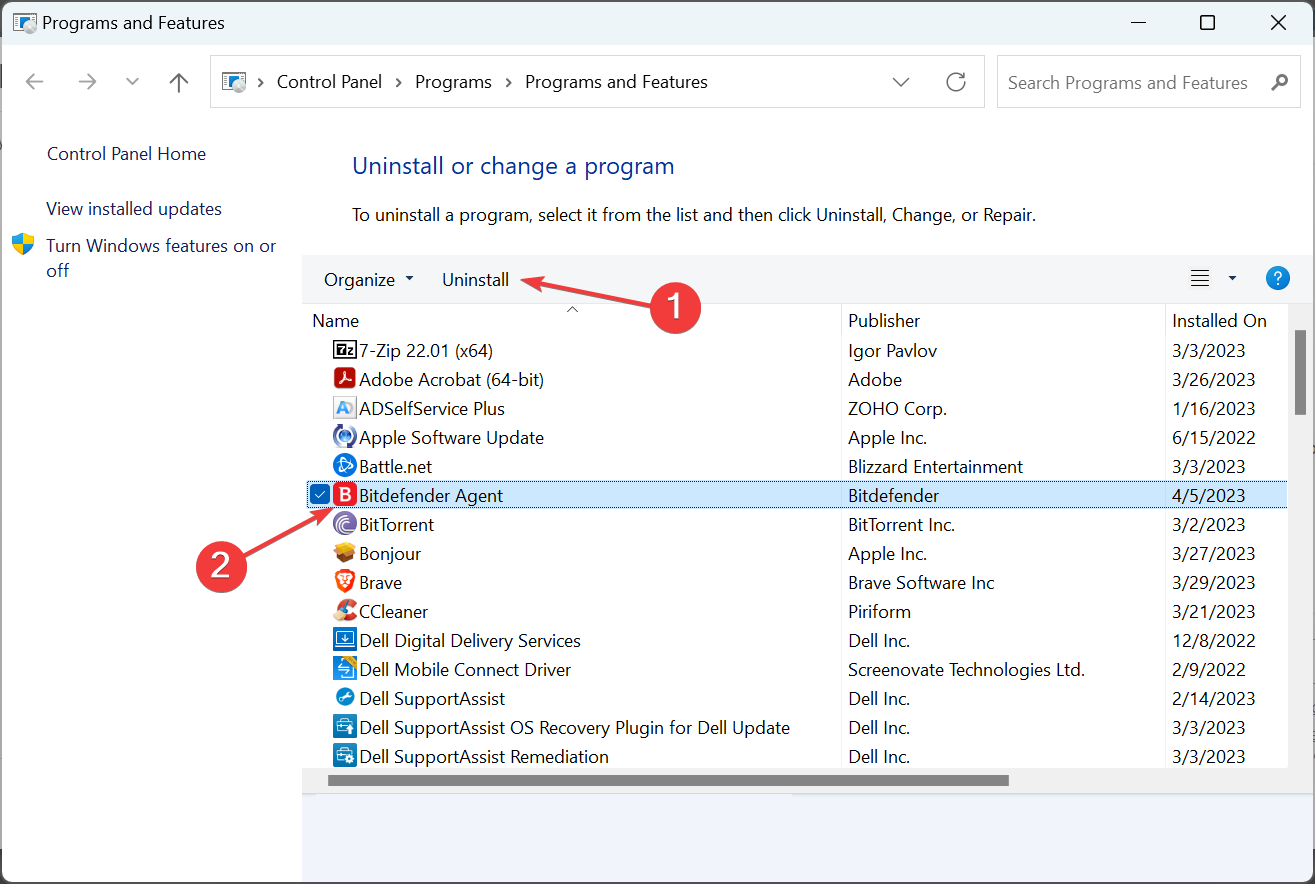Click the Igor Pavlov publisher cell

tap(892, 350)
